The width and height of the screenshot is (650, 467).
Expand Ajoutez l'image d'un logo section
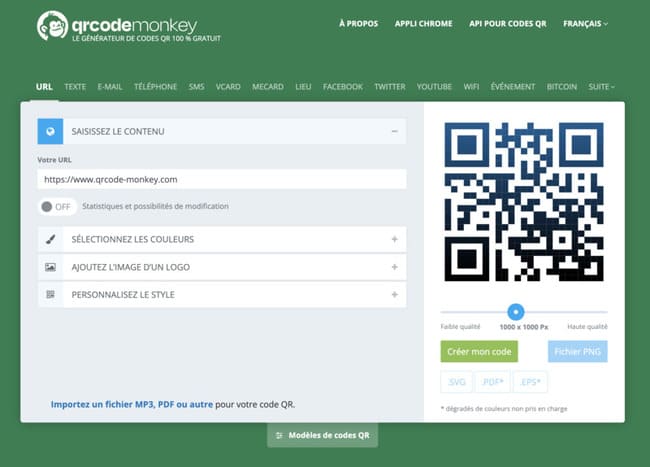point(394,267)
